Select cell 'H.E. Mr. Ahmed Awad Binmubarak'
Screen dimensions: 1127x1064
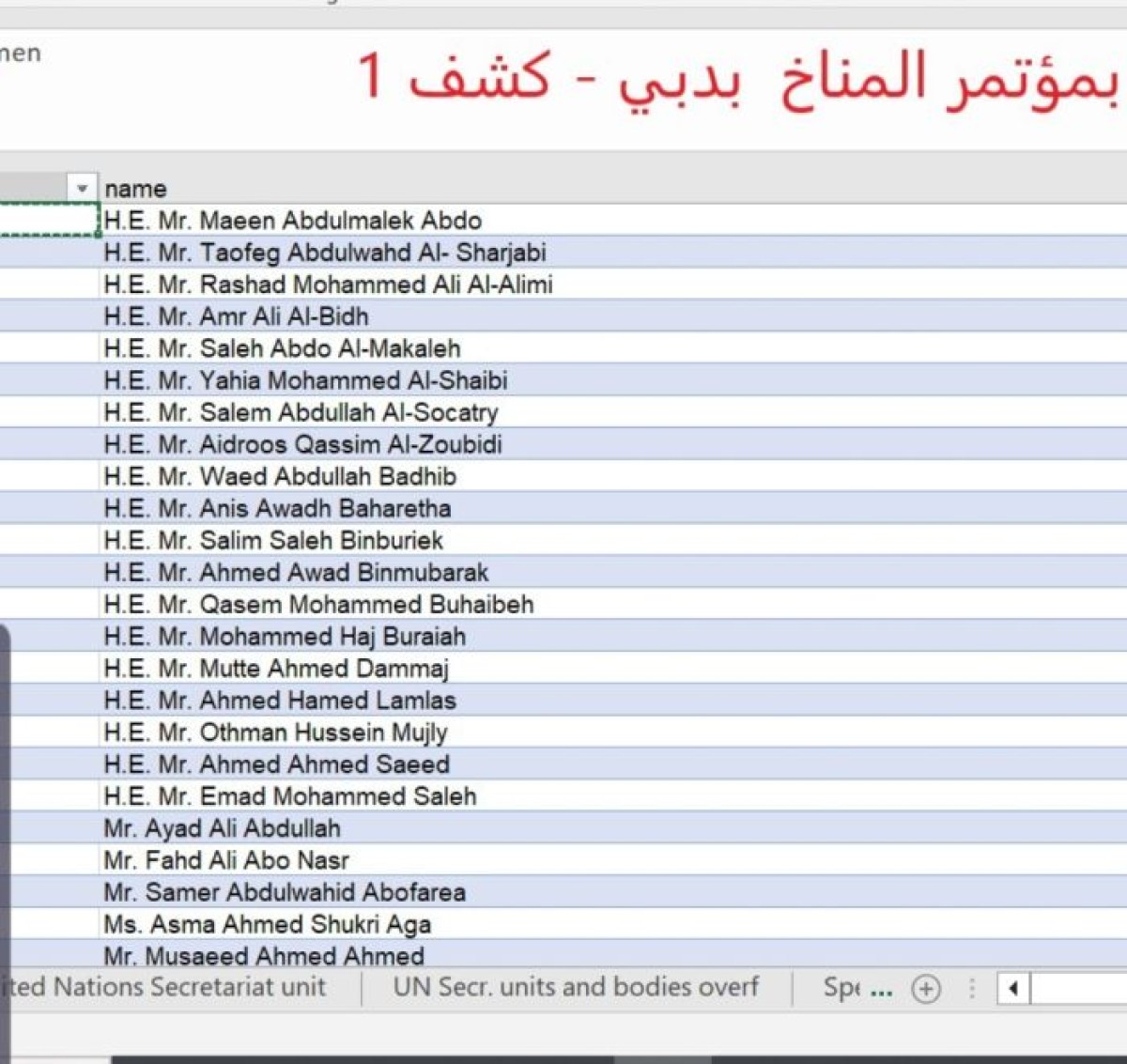(612, 572)
